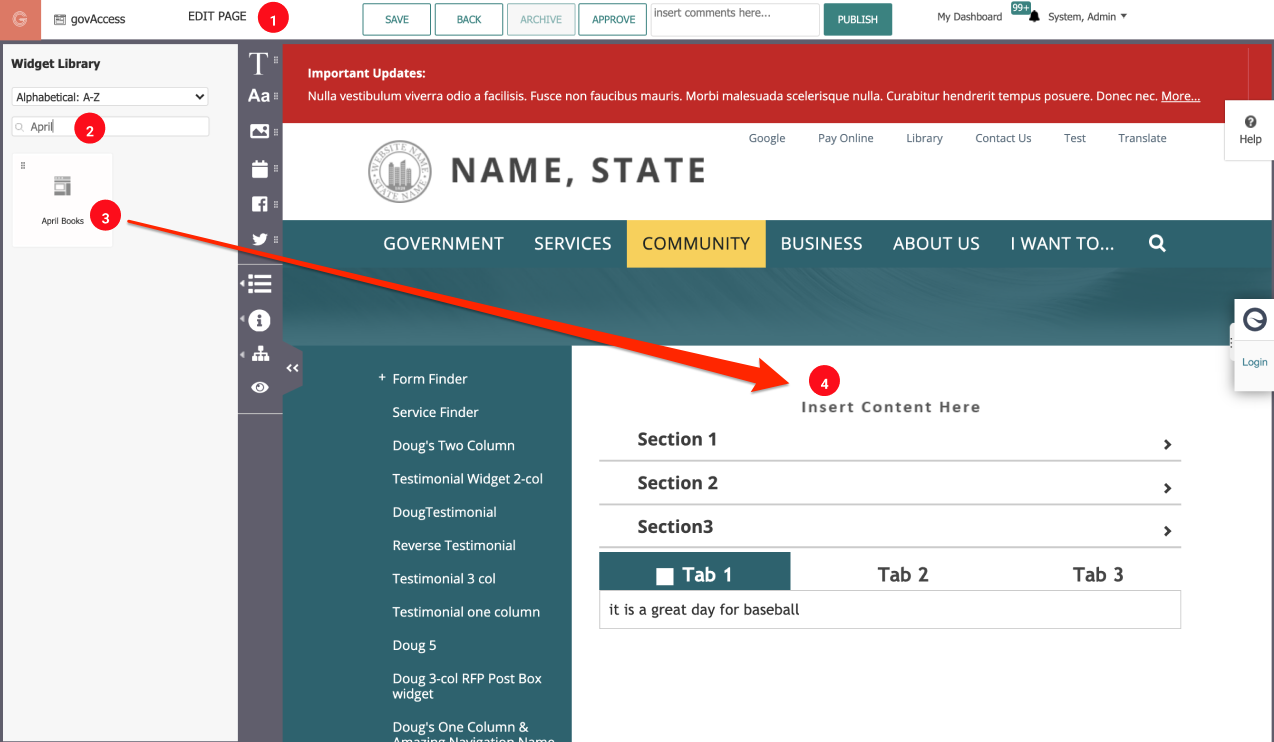Viewport: 1274px width, 742px height.
Task: Pick the calendar widget icon
Action: pos(259,168)
